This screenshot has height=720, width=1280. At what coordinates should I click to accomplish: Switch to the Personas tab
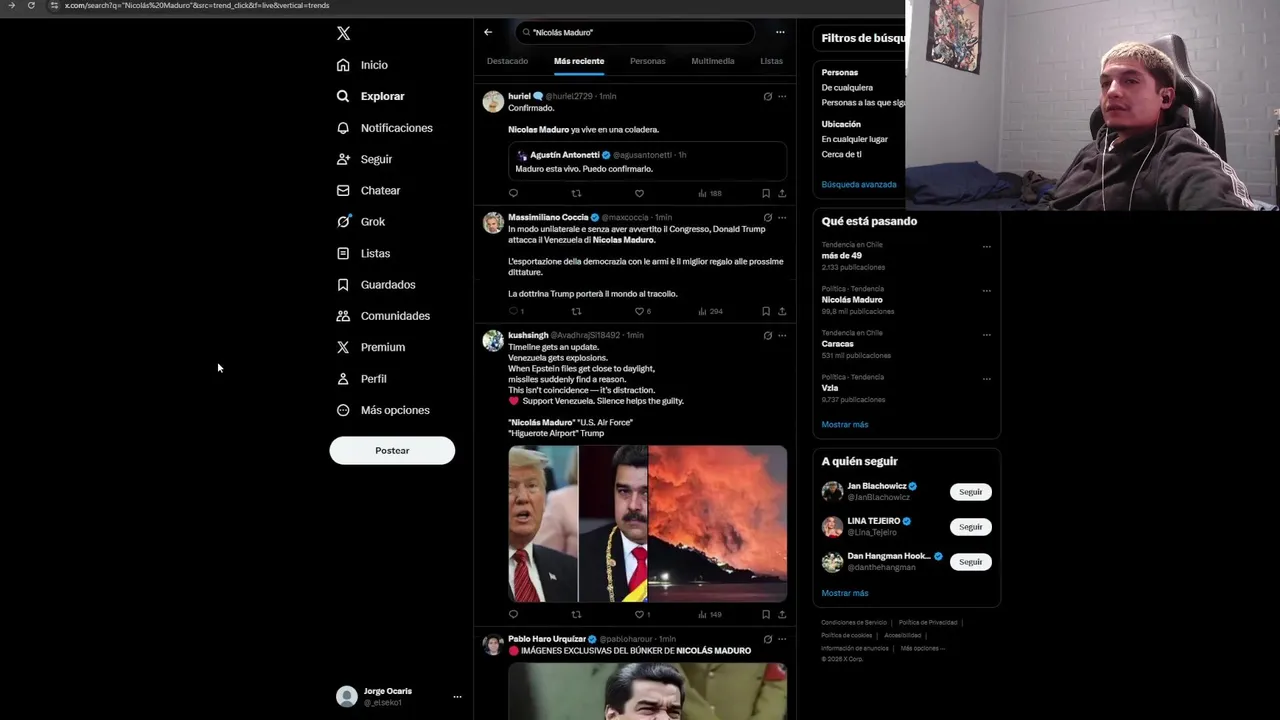coord(647,61)
